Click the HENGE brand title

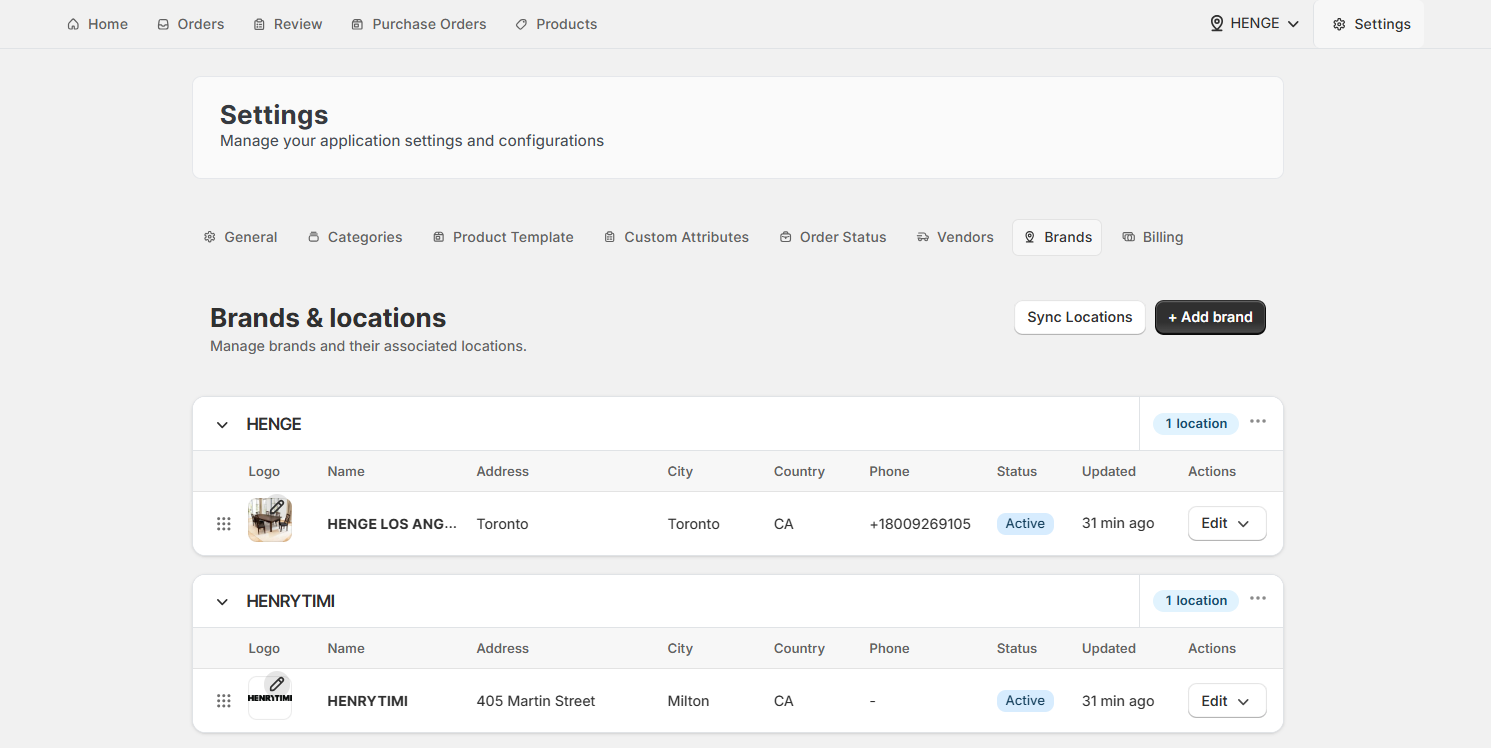(x=274, y=424)
